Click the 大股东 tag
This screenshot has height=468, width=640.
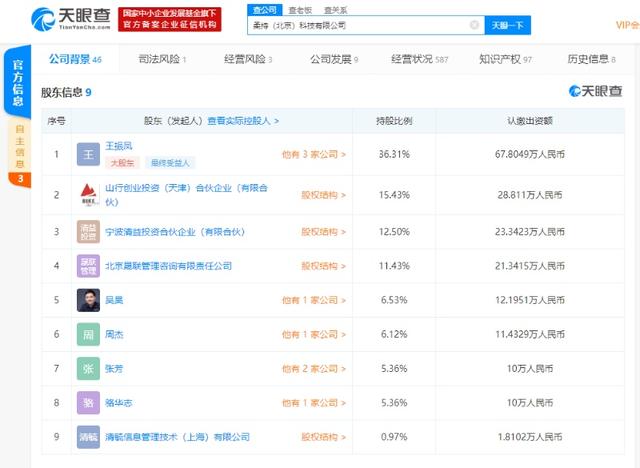[x=122, y=163]
